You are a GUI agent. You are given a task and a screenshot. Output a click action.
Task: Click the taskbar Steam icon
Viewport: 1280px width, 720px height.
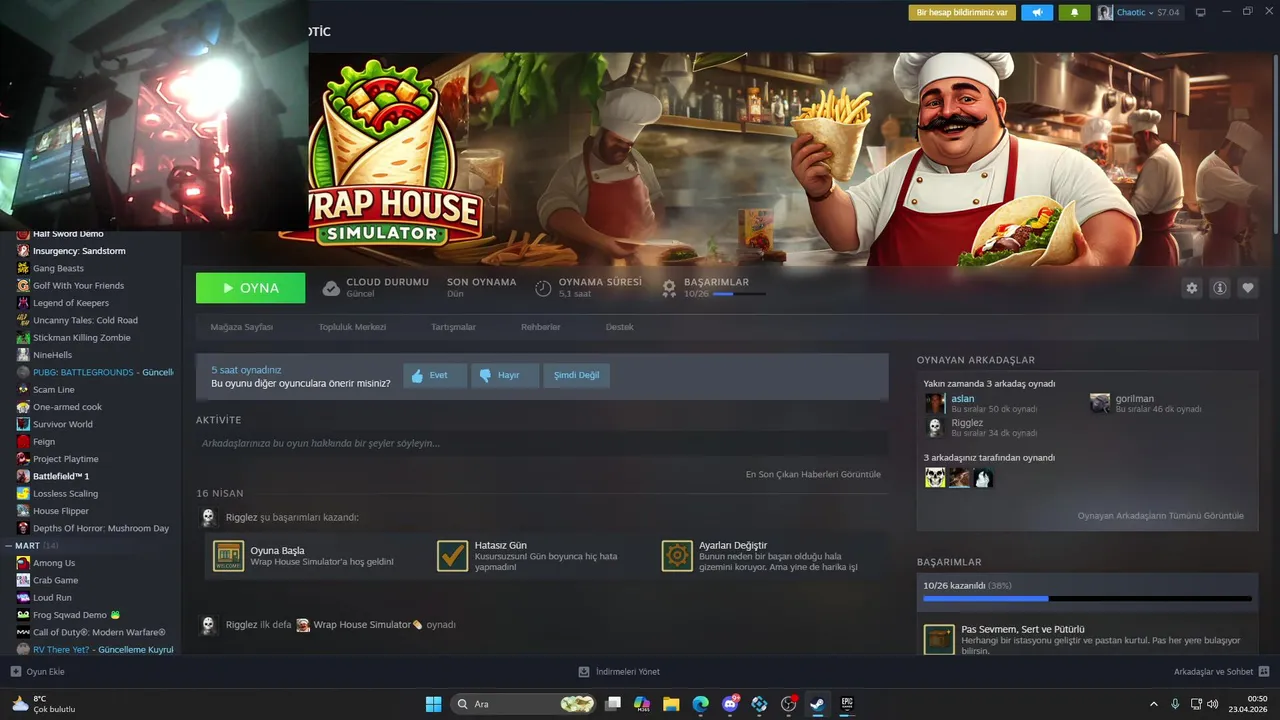click(x=817, y=704)
